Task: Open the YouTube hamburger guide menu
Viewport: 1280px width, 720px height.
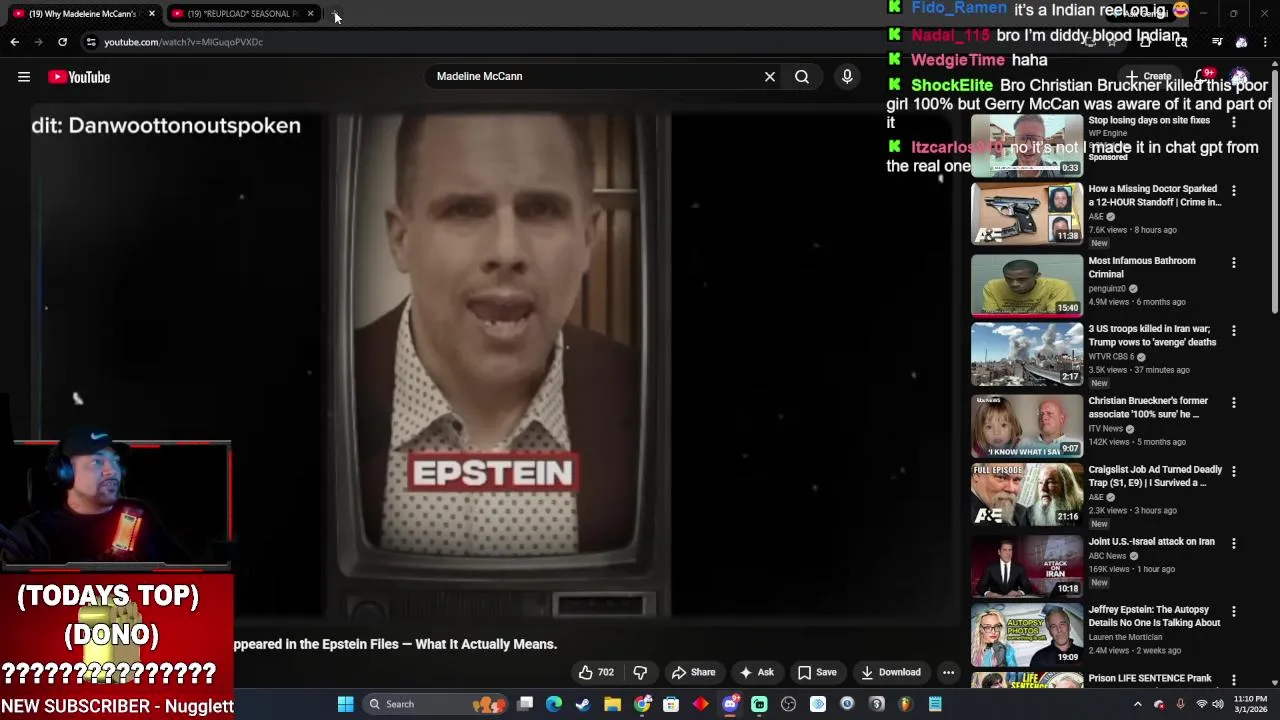Action: (24, 77)
